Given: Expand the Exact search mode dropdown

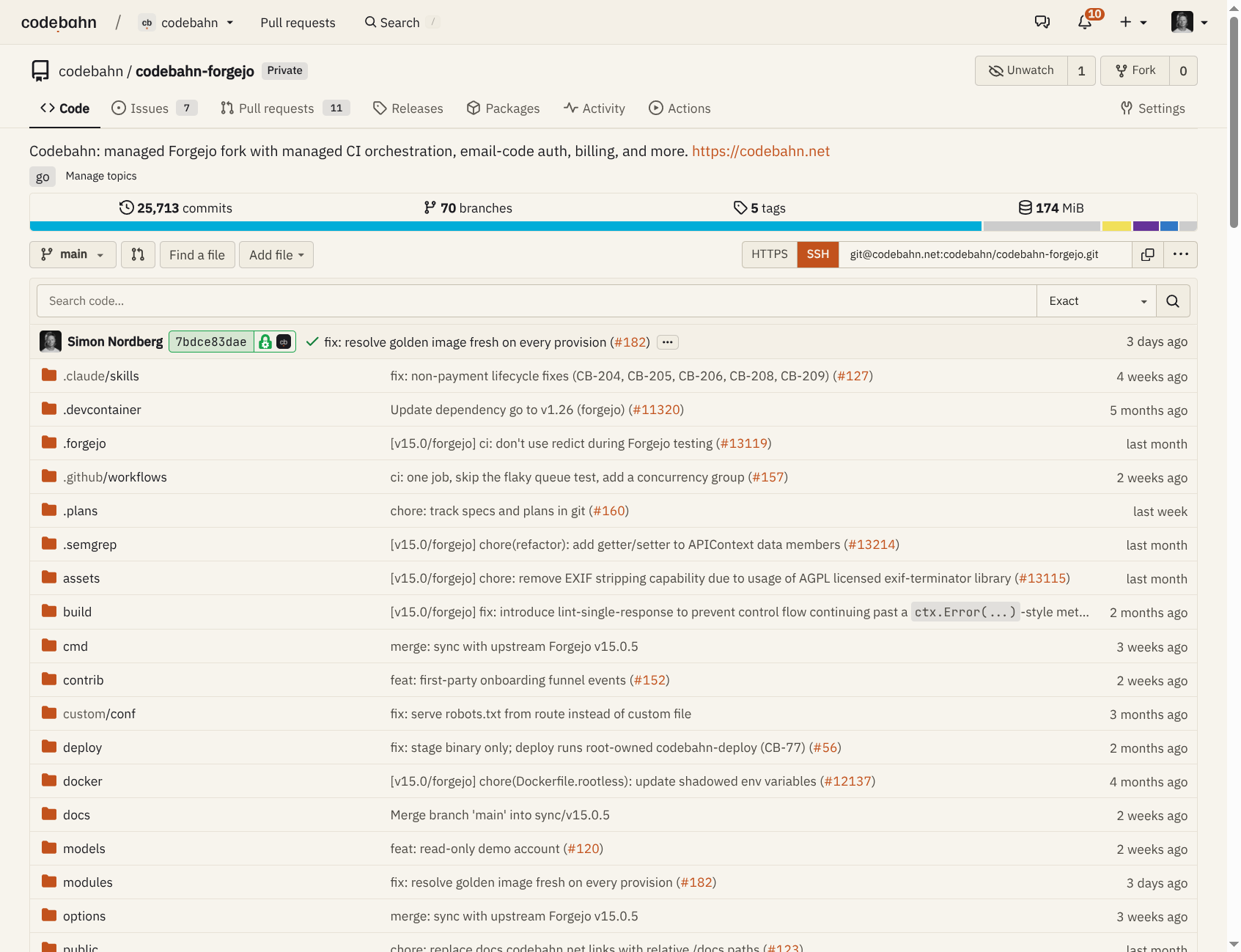Looking at the screenshot, I should (x=1097, y=301).
